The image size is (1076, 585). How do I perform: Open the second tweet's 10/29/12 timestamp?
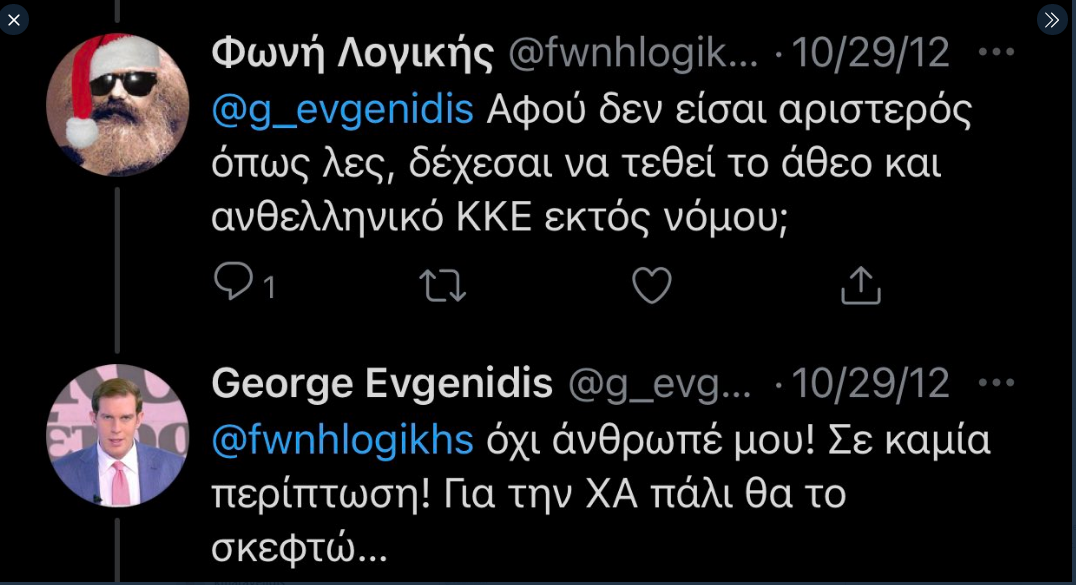coord(870,383)
